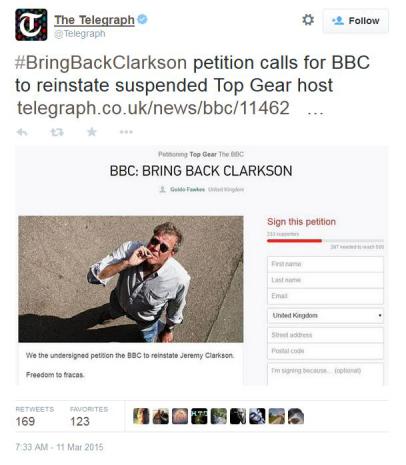Click the blue verified badge
This screenshot has height=465, width=406.
point(142,19)
